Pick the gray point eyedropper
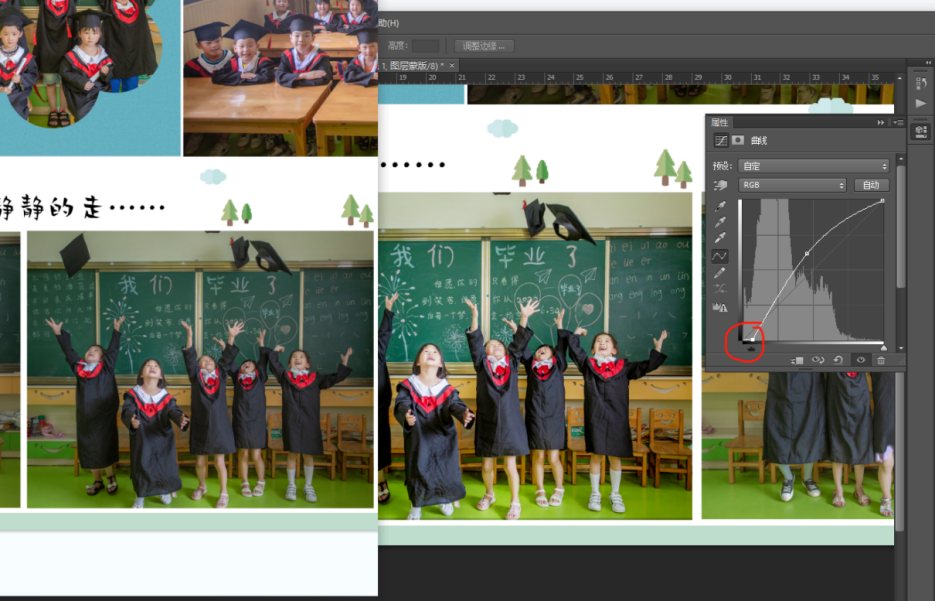 pos(720,222)
